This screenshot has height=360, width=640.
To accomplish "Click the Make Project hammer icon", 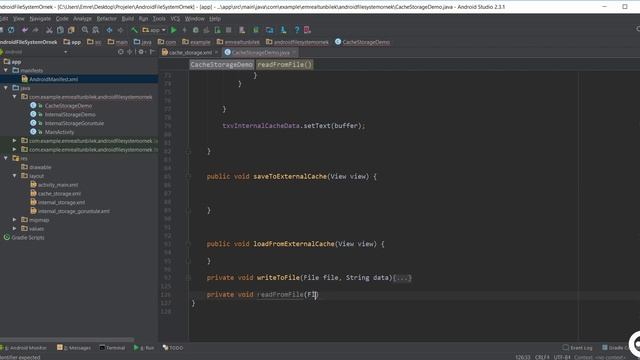I will 134,30.
